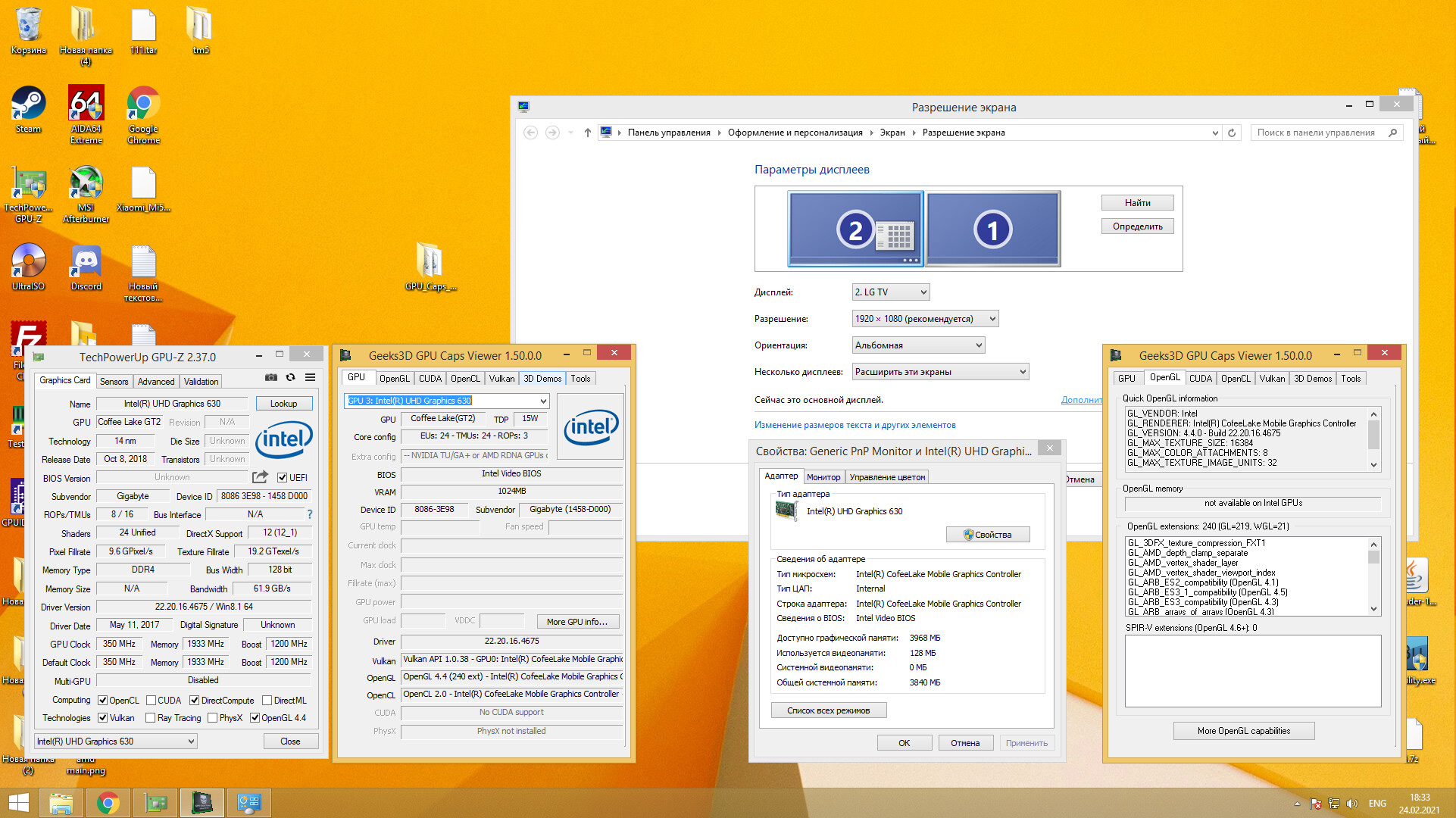1456x818 pixels.
Task: Select display 1 monitor thumbnail
Action: coord(992,229)
